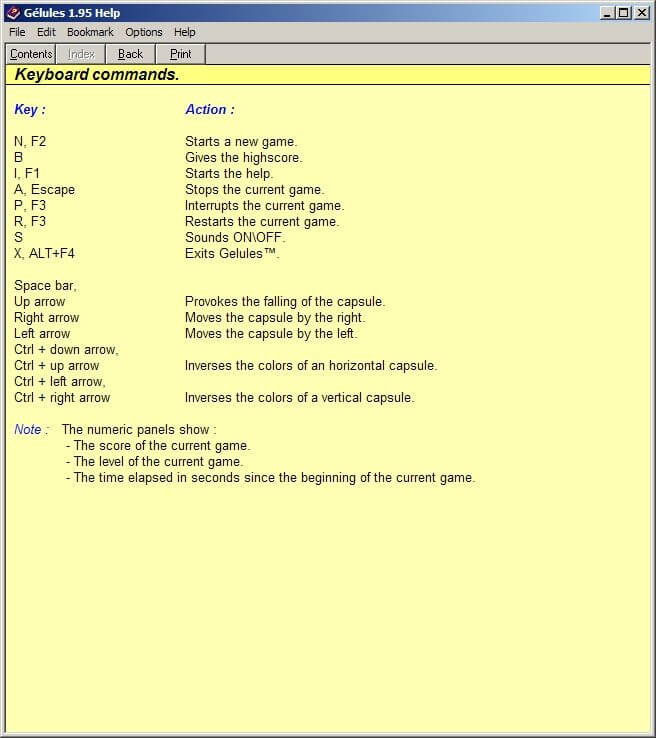Click the 'Ctrl + left arrow,' entry
Viewport: 656px width, 738px height.
coord(60,381)
